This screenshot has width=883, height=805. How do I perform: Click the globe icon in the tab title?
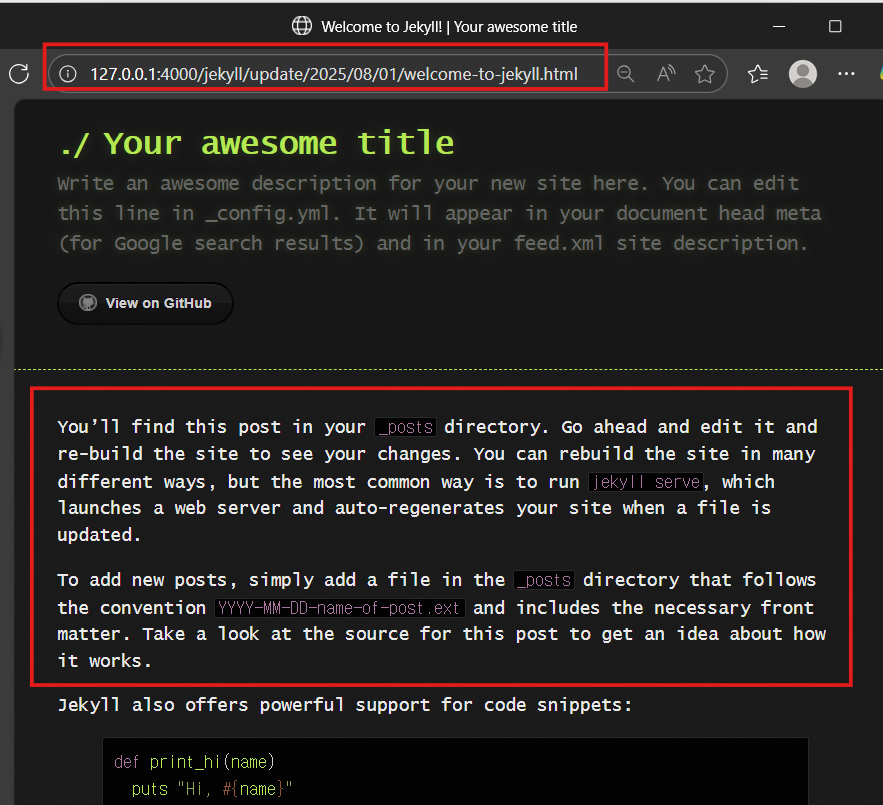(x=302, y=26)
